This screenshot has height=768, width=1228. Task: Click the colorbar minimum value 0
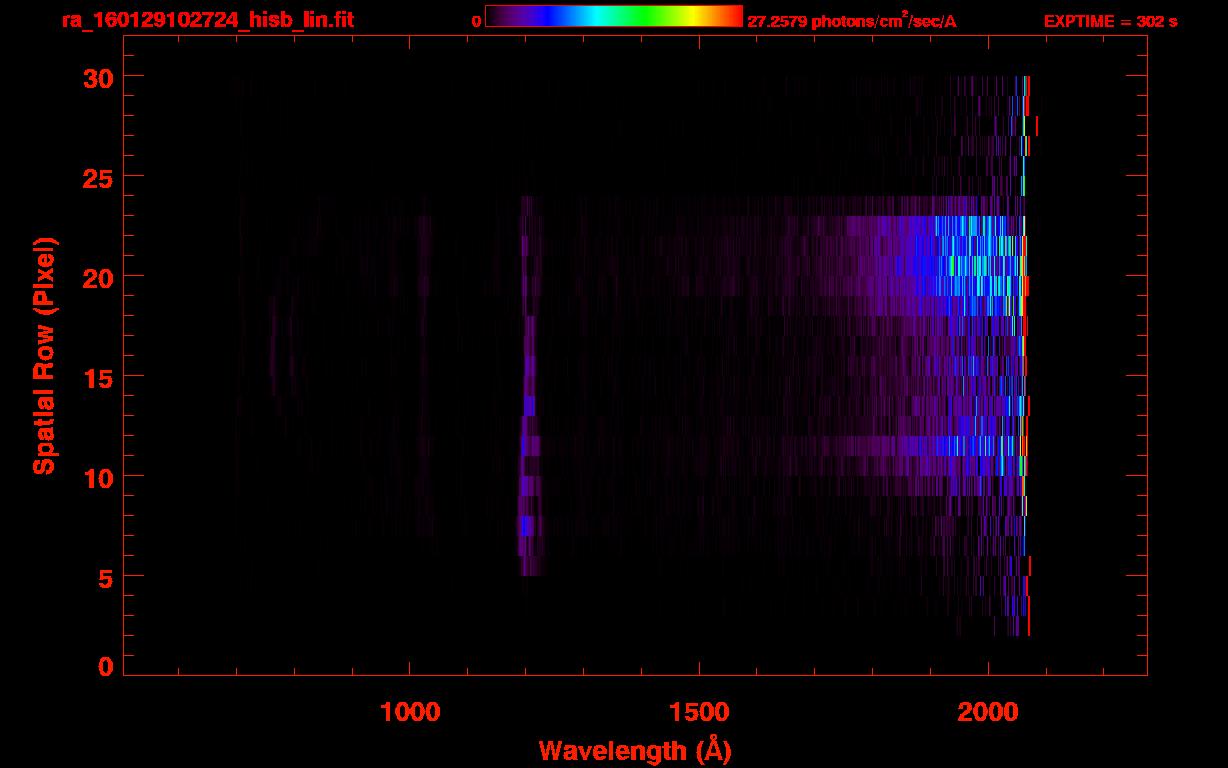(477, 21)
